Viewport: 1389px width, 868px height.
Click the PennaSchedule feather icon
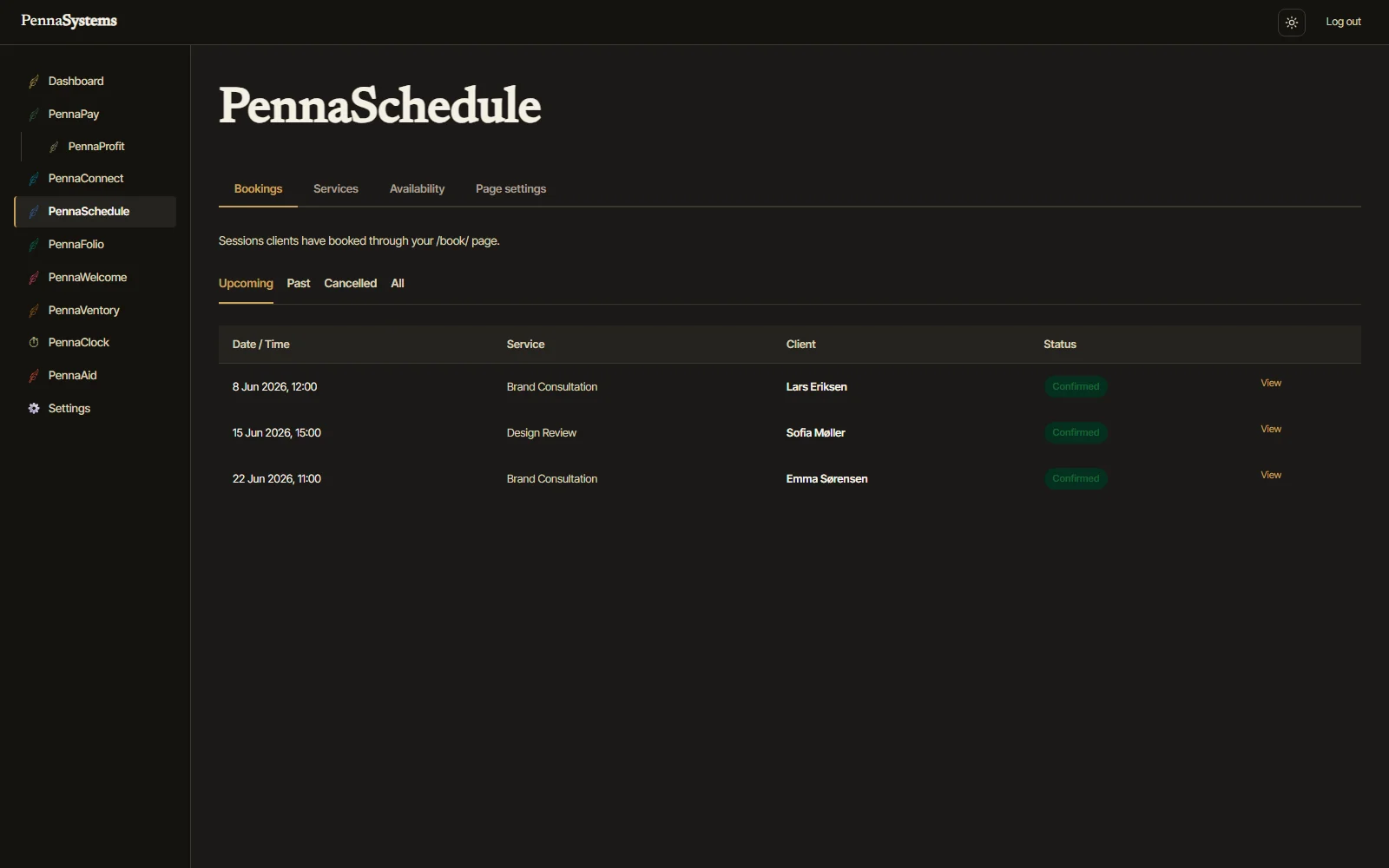point(34,212)
